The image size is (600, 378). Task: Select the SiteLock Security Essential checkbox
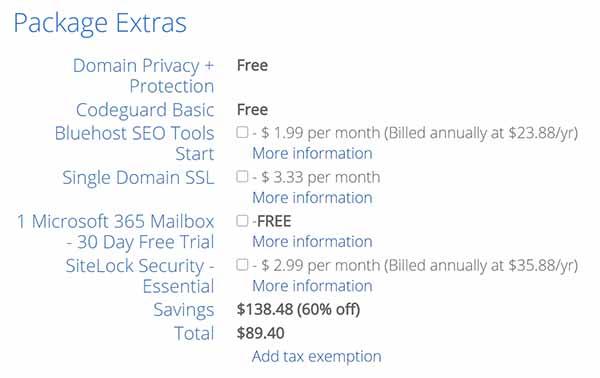pyautogui.click(x=242, y=265)
